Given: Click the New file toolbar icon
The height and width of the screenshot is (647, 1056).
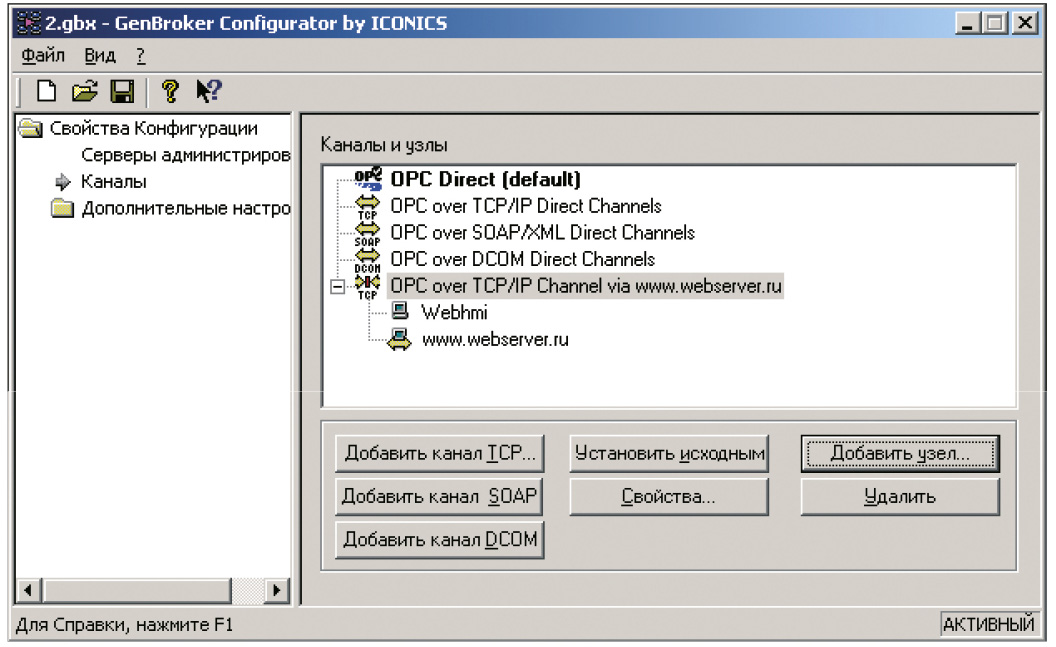Looking at the screenshot, I should pyautogui.click(x=46, y=91).
